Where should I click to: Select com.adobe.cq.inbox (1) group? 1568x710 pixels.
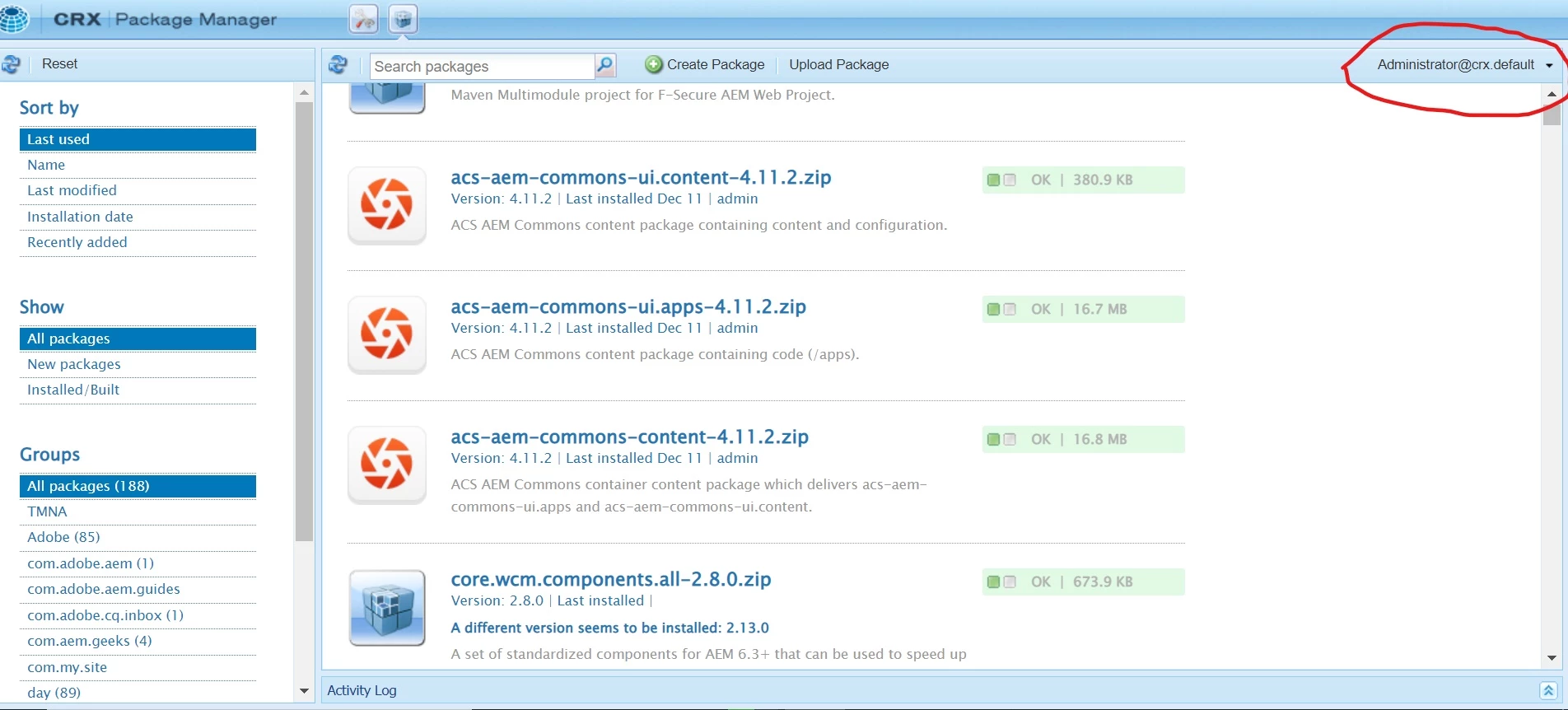[x=138, y=615]
